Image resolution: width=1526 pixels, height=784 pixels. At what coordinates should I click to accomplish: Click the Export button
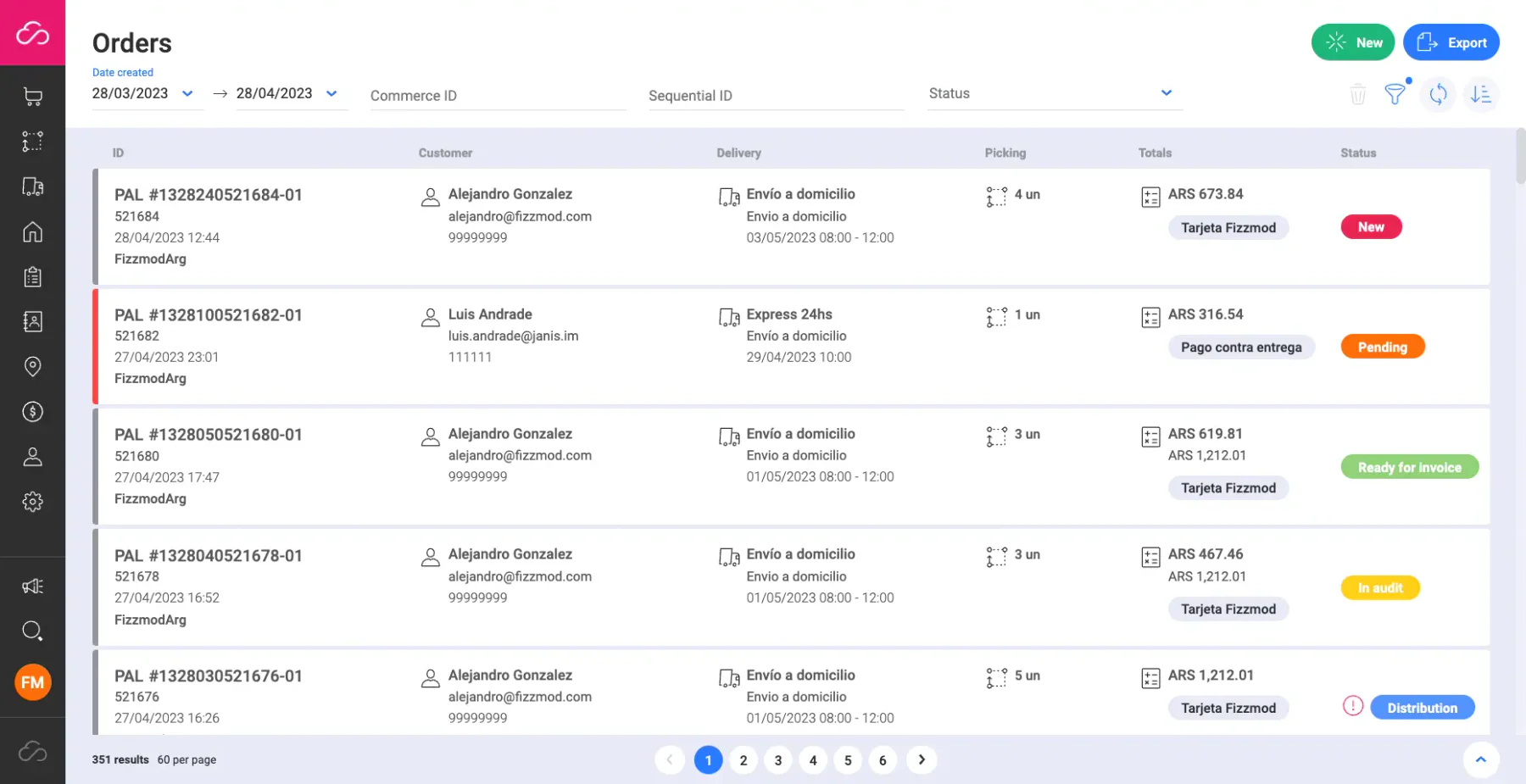pyautogui.click(x=1451, y=42)
